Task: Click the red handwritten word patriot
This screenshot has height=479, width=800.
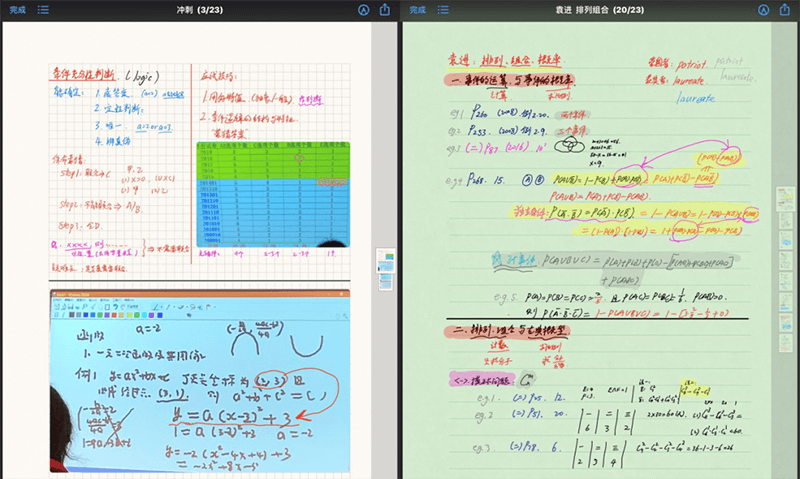Action: [691, 65]
